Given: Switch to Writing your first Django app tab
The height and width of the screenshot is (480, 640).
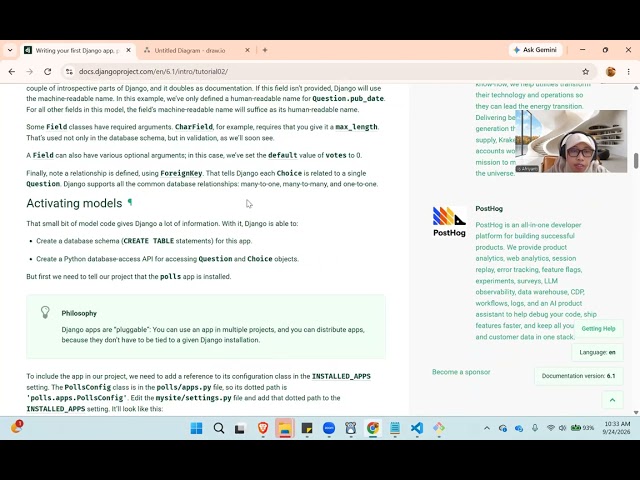Looking at the screenshot, I should (x=78, y=50).
